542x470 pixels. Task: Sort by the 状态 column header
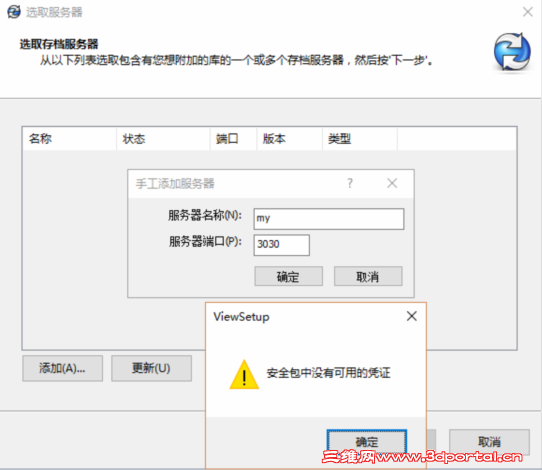(163, 139)
